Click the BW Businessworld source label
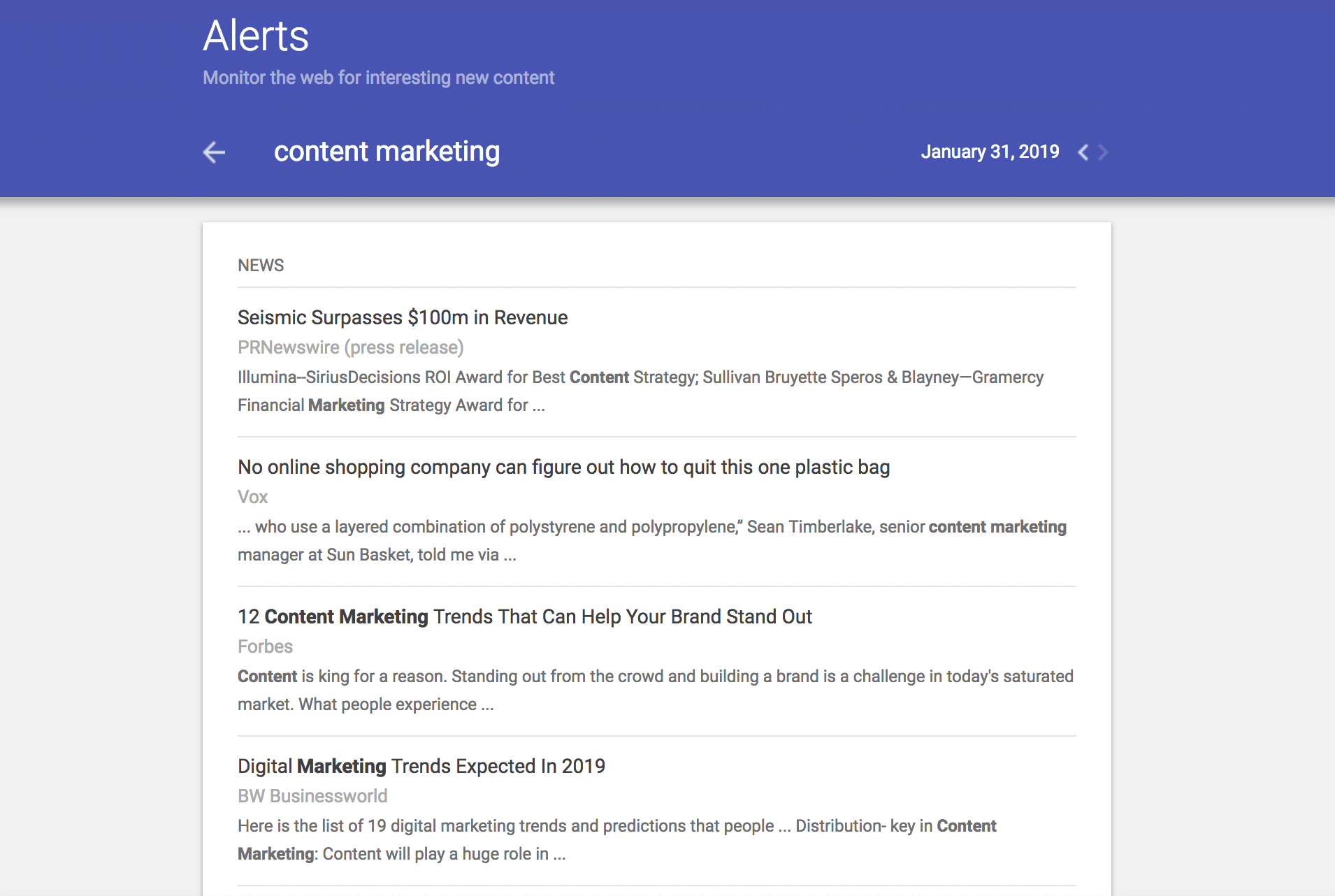 pyautogui.click(x=312, y=796)
